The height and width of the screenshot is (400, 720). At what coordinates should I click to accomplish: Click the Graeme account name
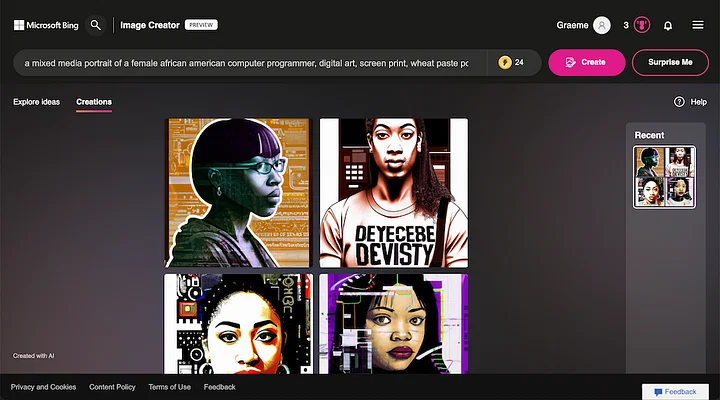click(572, 25)
